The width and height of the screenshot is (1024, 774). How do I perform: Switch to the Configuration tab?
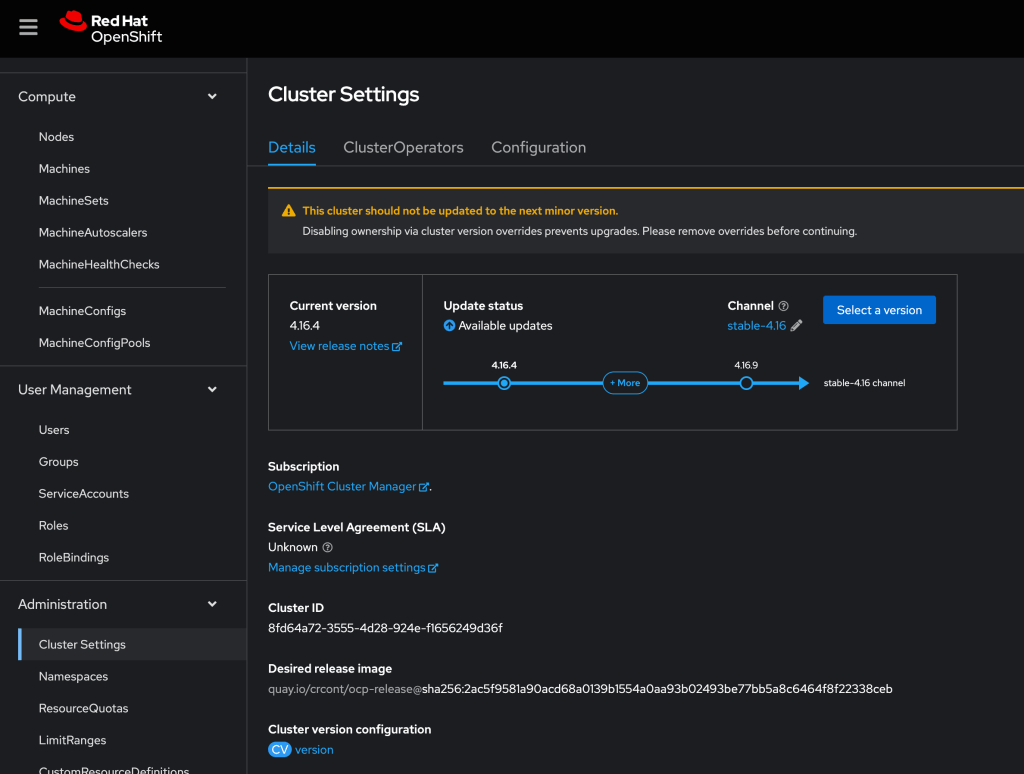click(539, 148)
